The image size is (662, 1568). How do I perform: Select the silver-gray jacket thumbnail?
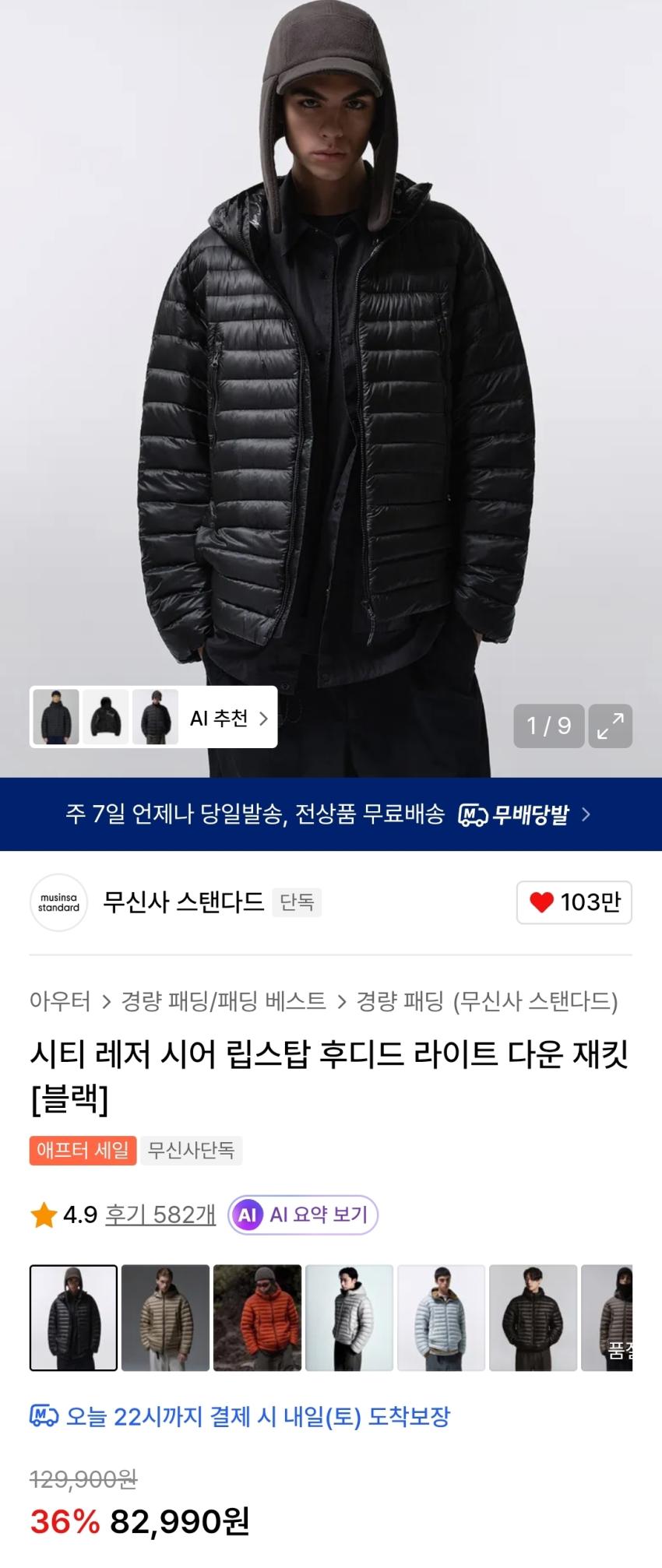(x=349, y=1318)
